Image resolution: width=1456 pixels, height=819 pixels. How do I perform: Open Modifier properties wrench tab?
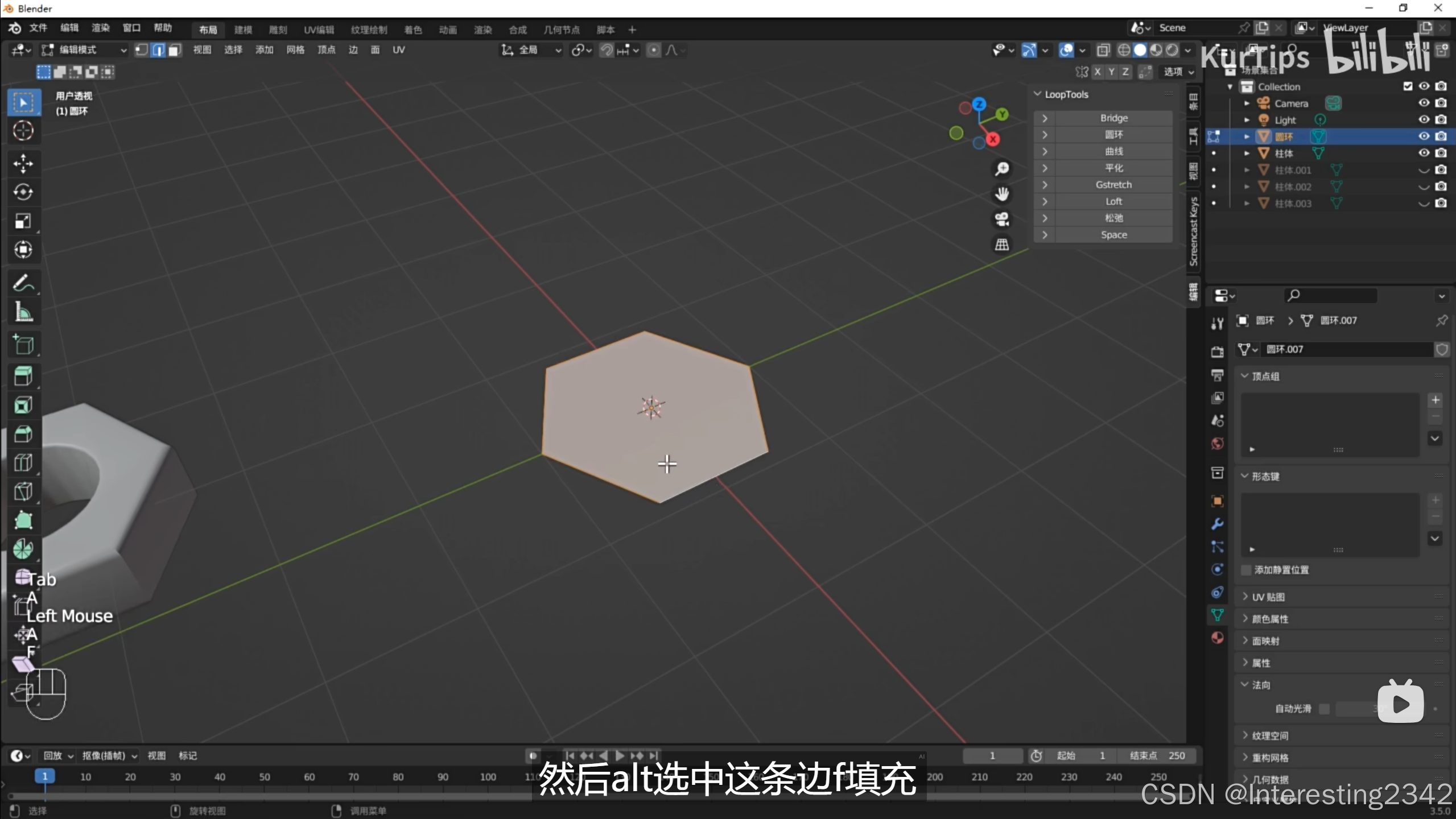1217,524
